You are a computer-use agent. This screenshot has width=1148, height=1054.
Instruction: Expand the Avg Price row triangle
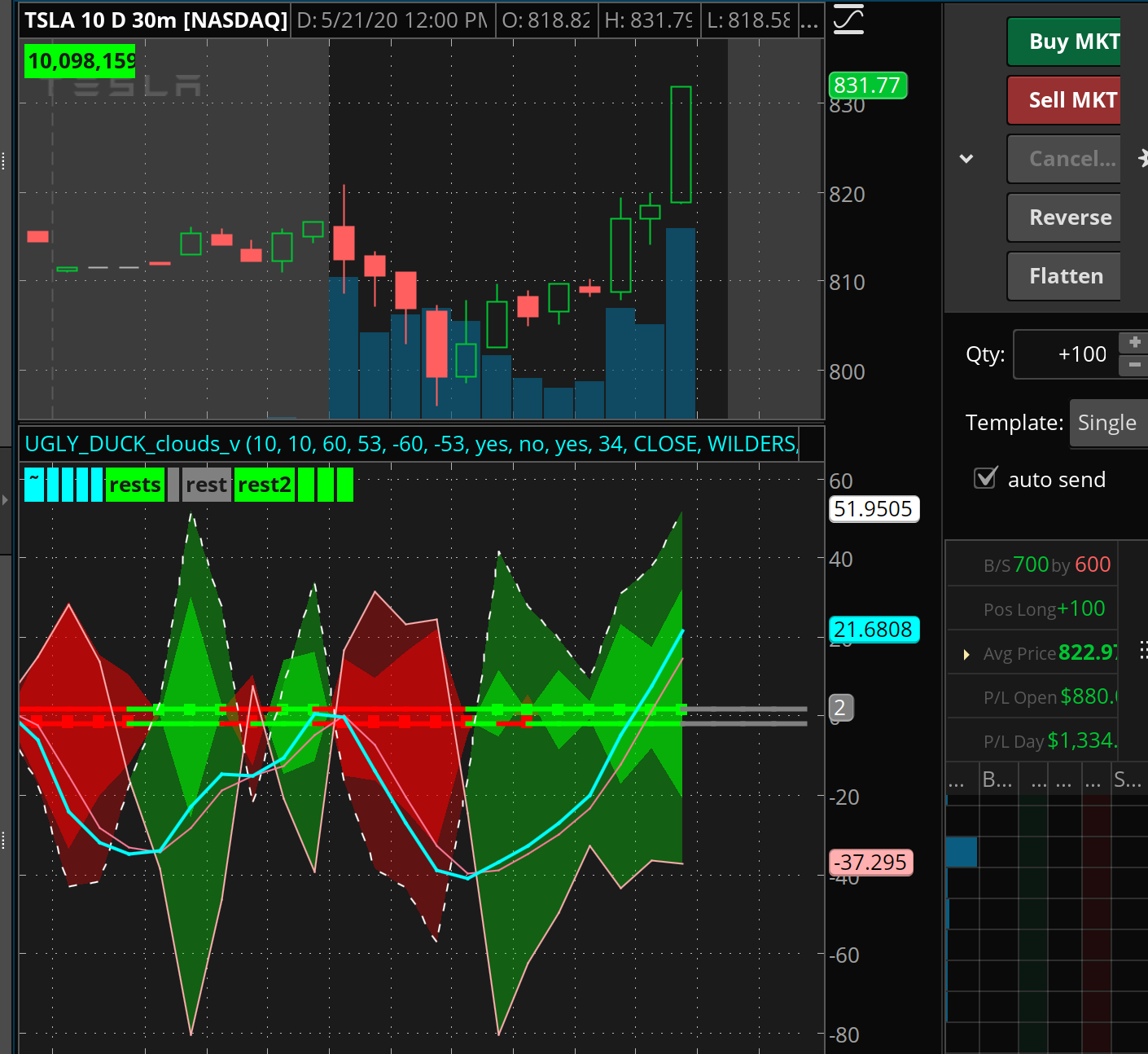[966, 654]
